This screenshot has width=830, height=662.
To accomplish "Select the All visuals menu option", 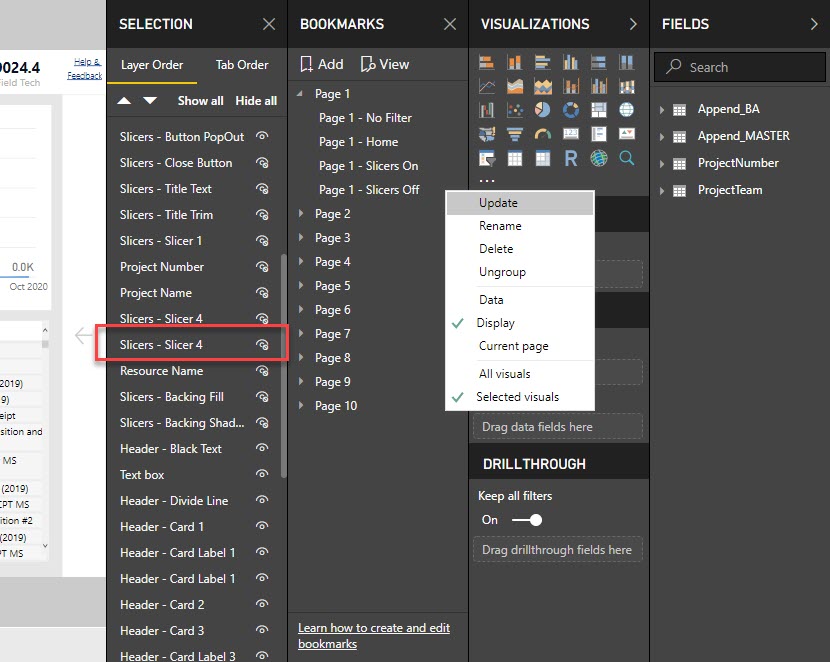I will pos(520,374).
